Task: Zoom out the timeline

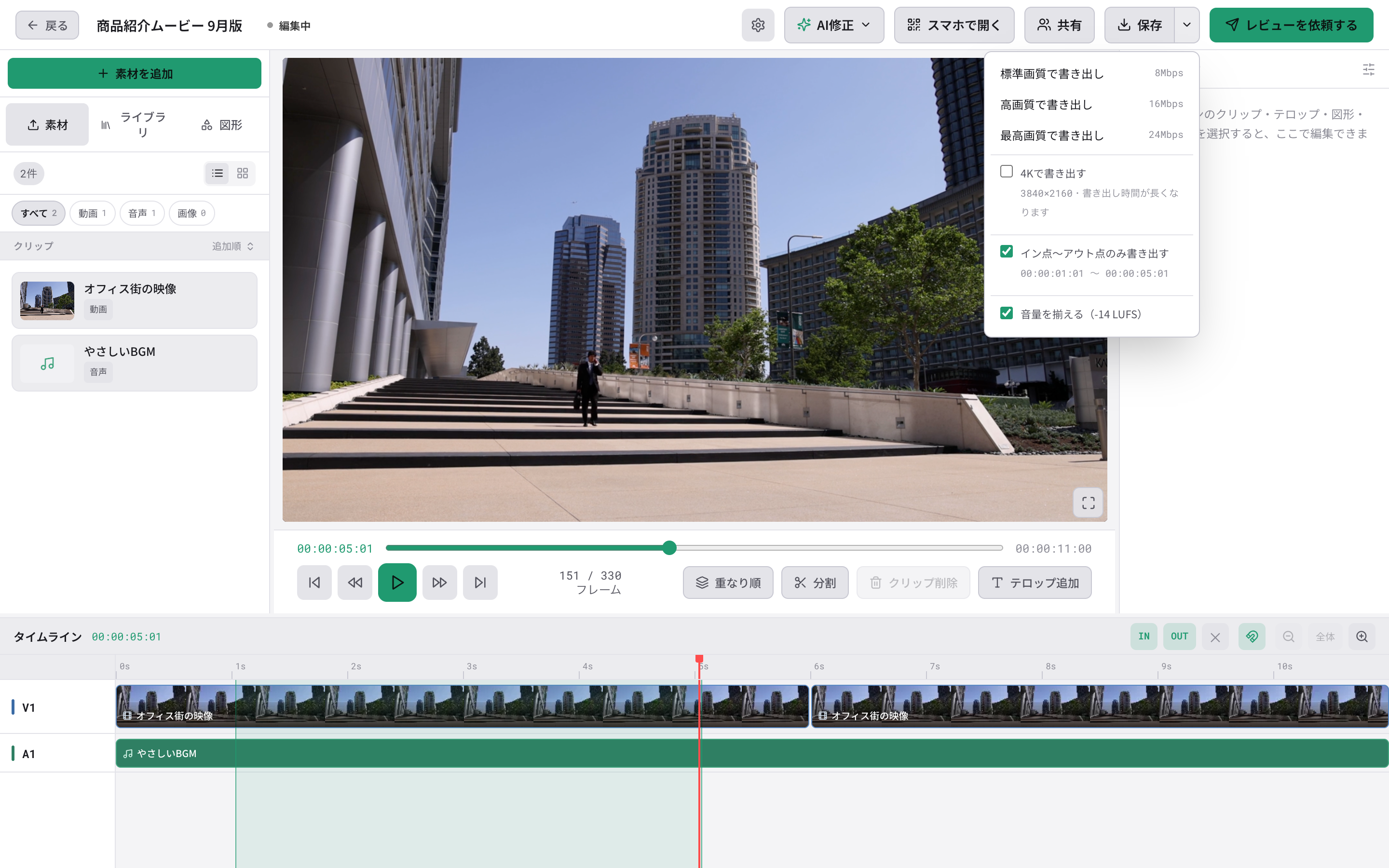Action: 1289,637
